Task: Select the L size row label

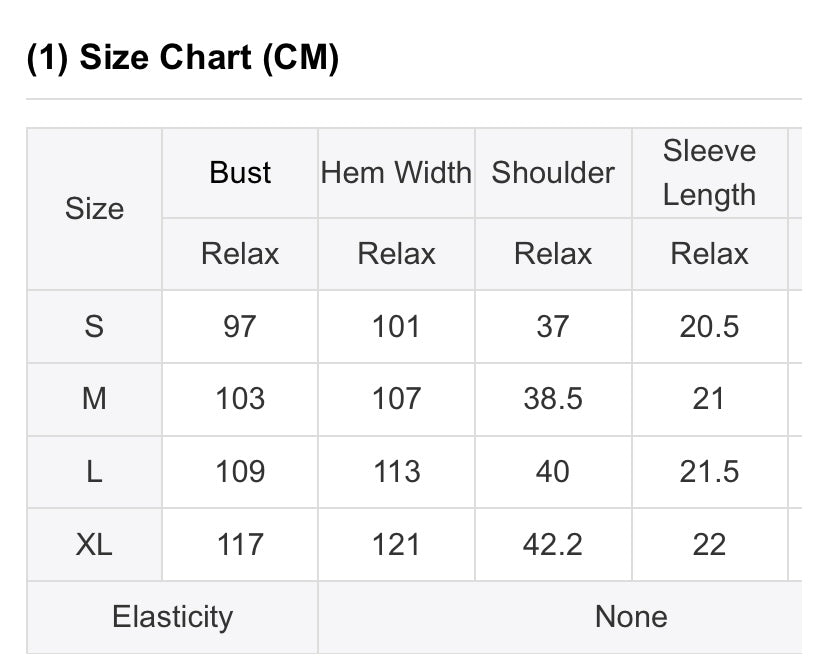Action: point(95,471)
